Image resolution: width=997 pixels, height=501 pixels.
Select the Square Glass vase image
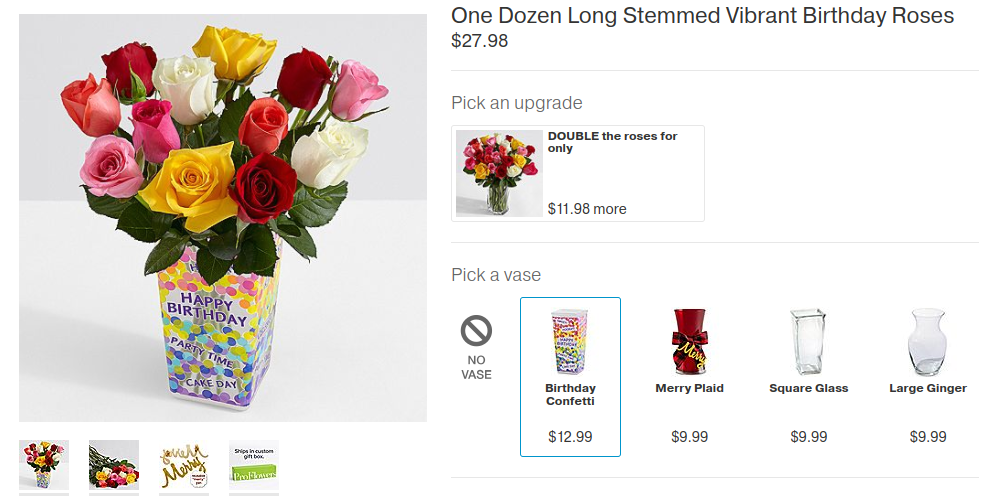coord(808,342)
